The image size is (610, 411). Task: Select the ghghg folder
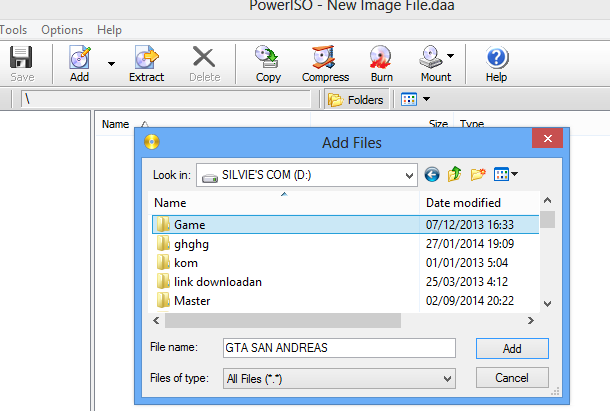(191, 244)
